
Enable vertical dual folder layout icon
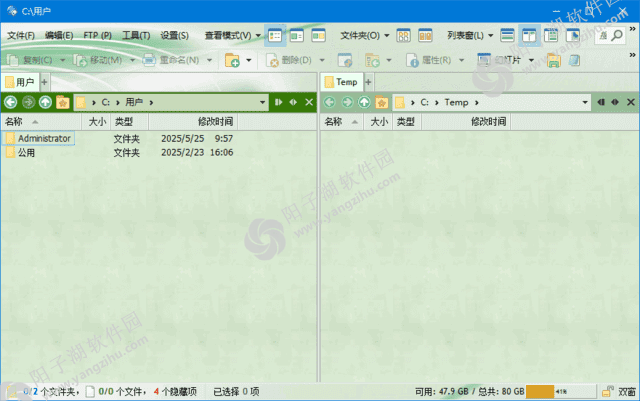[403, 36]
